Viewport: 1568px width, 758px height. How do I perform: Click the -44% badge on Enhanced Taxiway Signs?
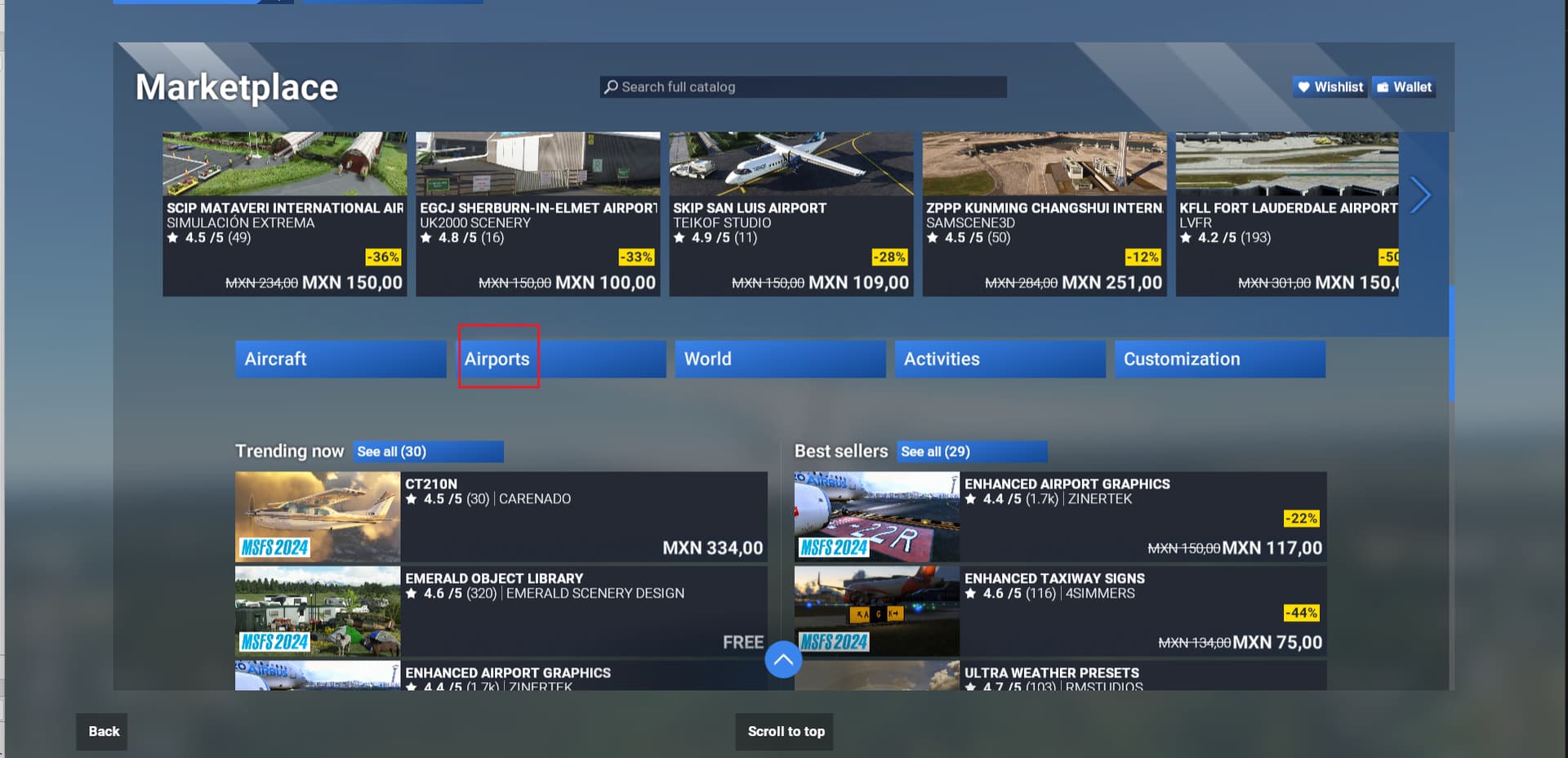(x=1301, y=613)
